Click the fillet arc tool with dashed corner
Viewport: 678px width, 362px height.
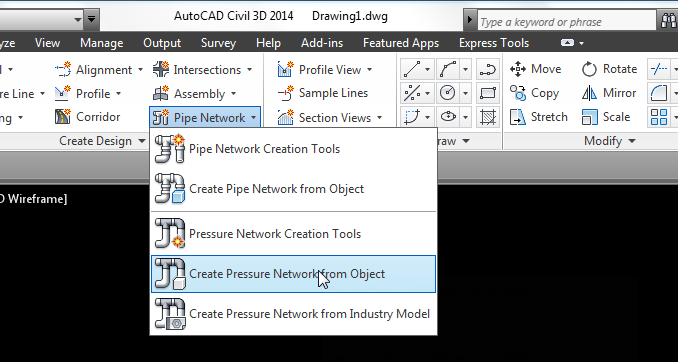pos(412,117)
